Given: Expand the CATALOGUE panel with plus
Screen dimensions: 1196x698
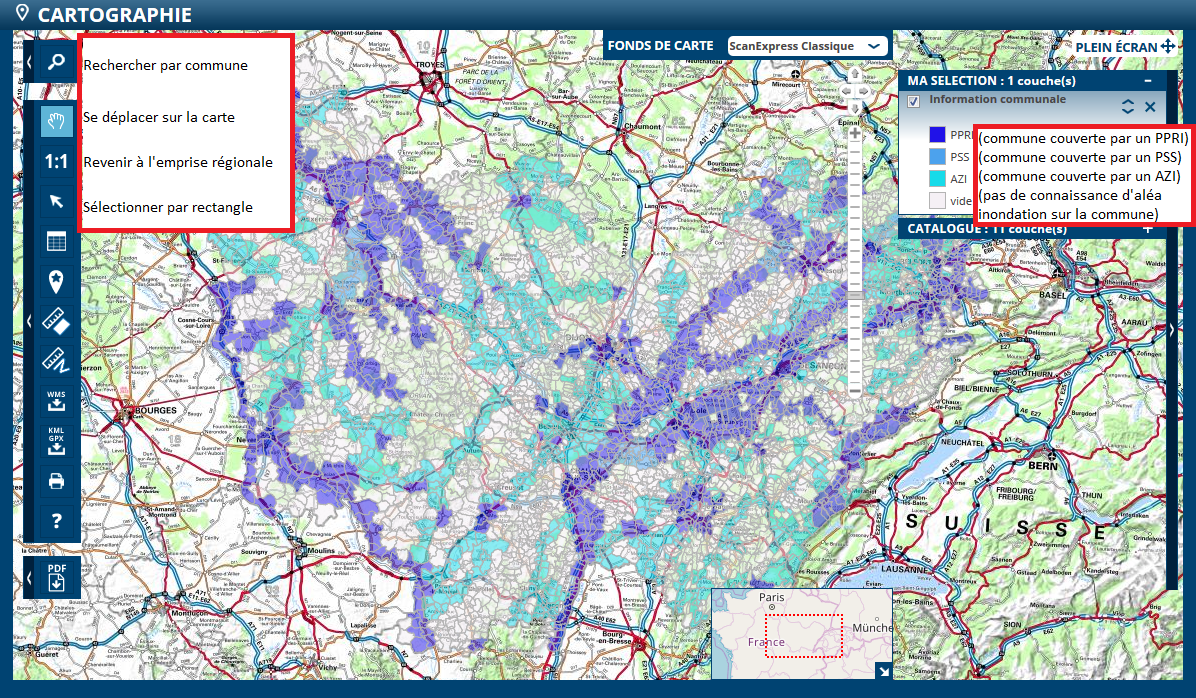Looking at the screenshot, I should [1148, 228].
